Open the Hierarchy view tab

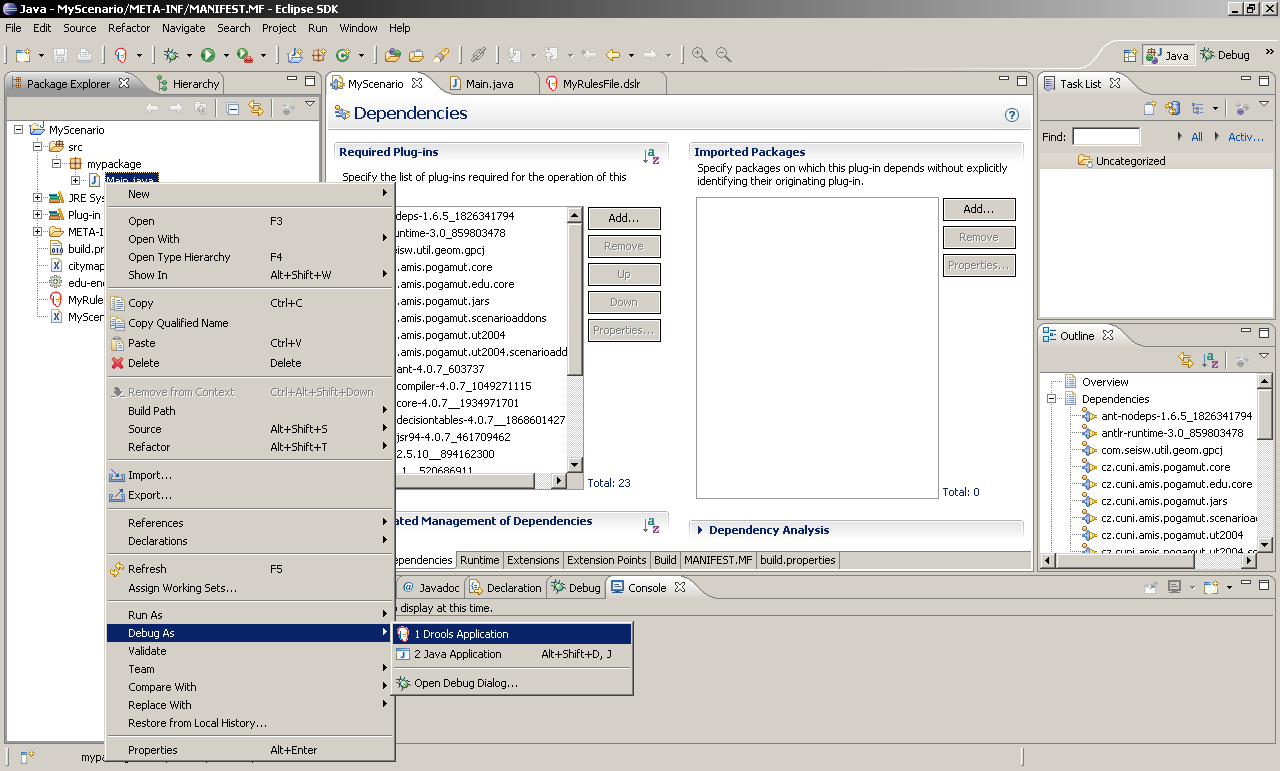[187, 84]
